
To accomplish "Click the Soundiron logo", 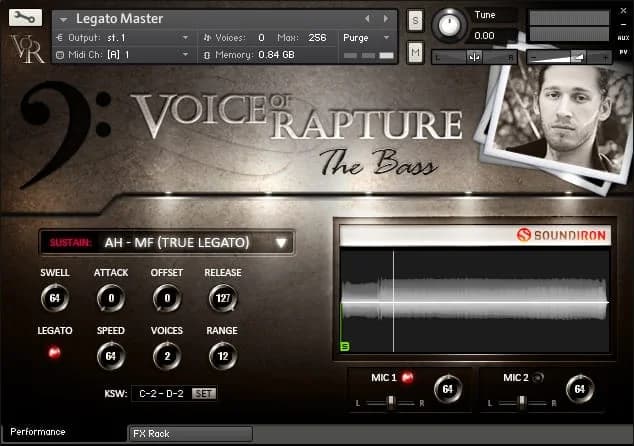I will [561, 235].
